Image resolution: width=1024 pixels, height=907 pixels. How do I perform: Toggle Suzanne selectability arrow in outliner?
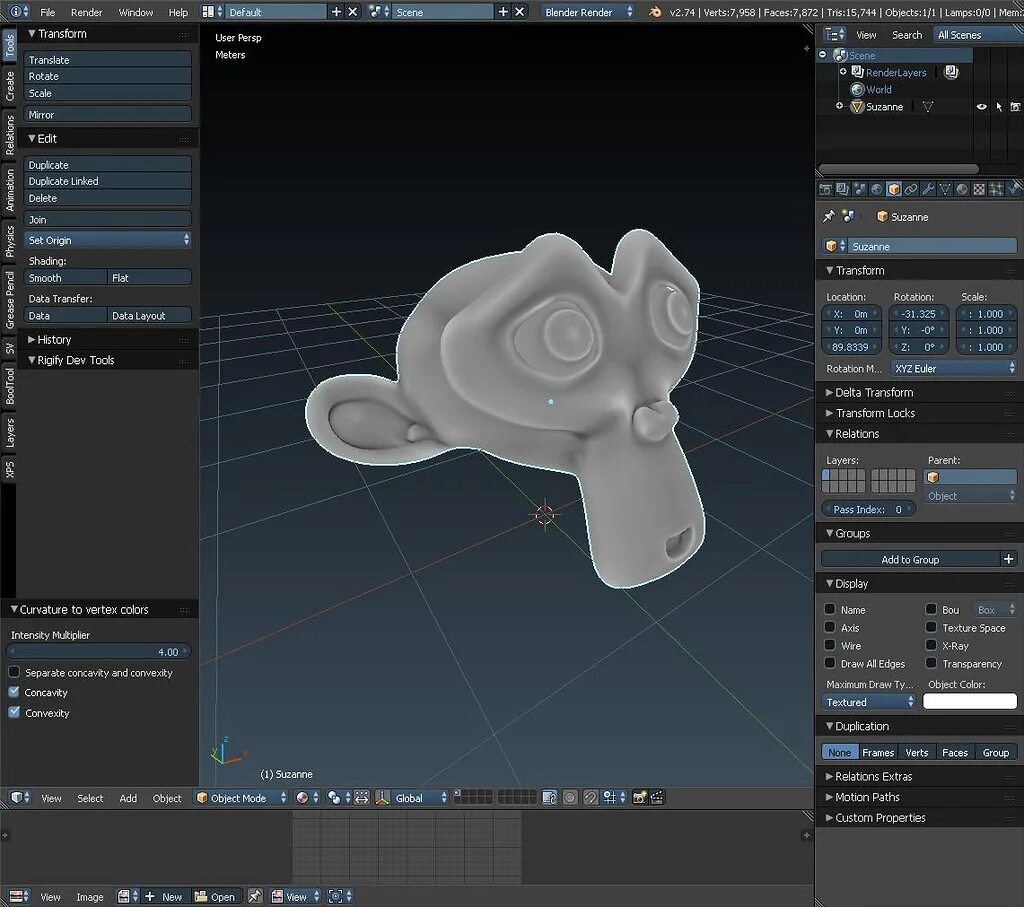pos(999,106)
